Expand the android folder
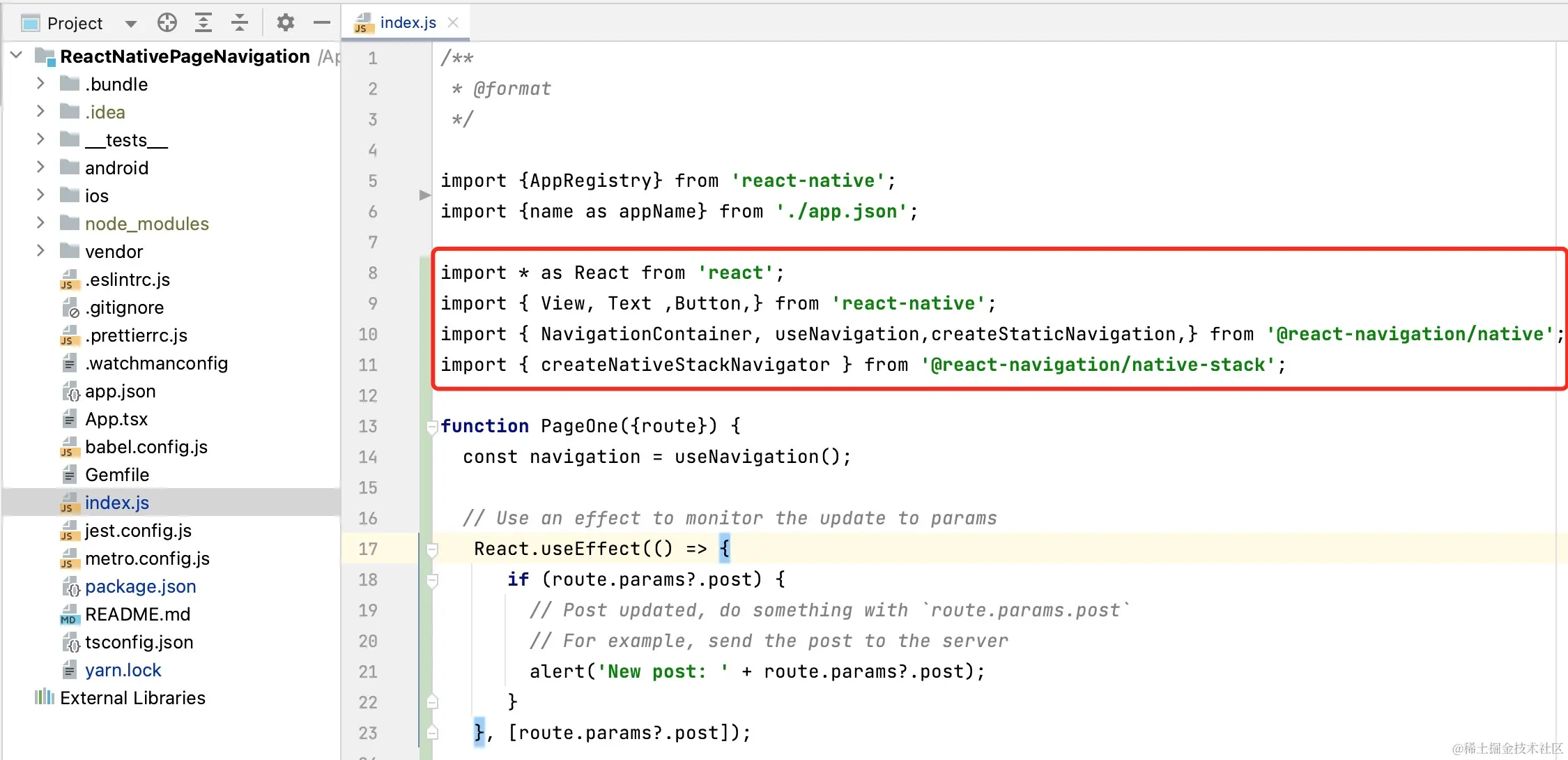Screen dimensions: 1568x760 (40, 167)
